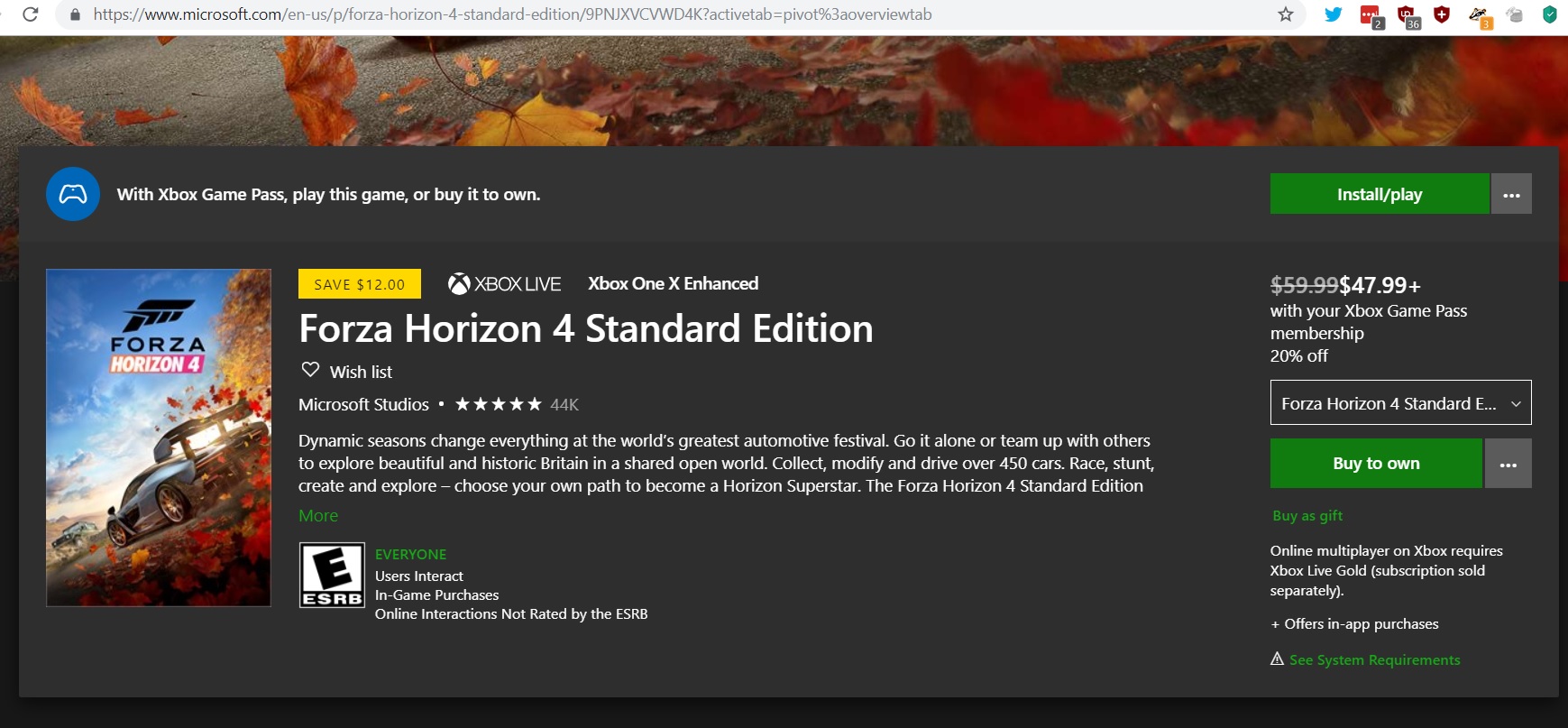Open the LastPass extension icon

pos(1371,15)
